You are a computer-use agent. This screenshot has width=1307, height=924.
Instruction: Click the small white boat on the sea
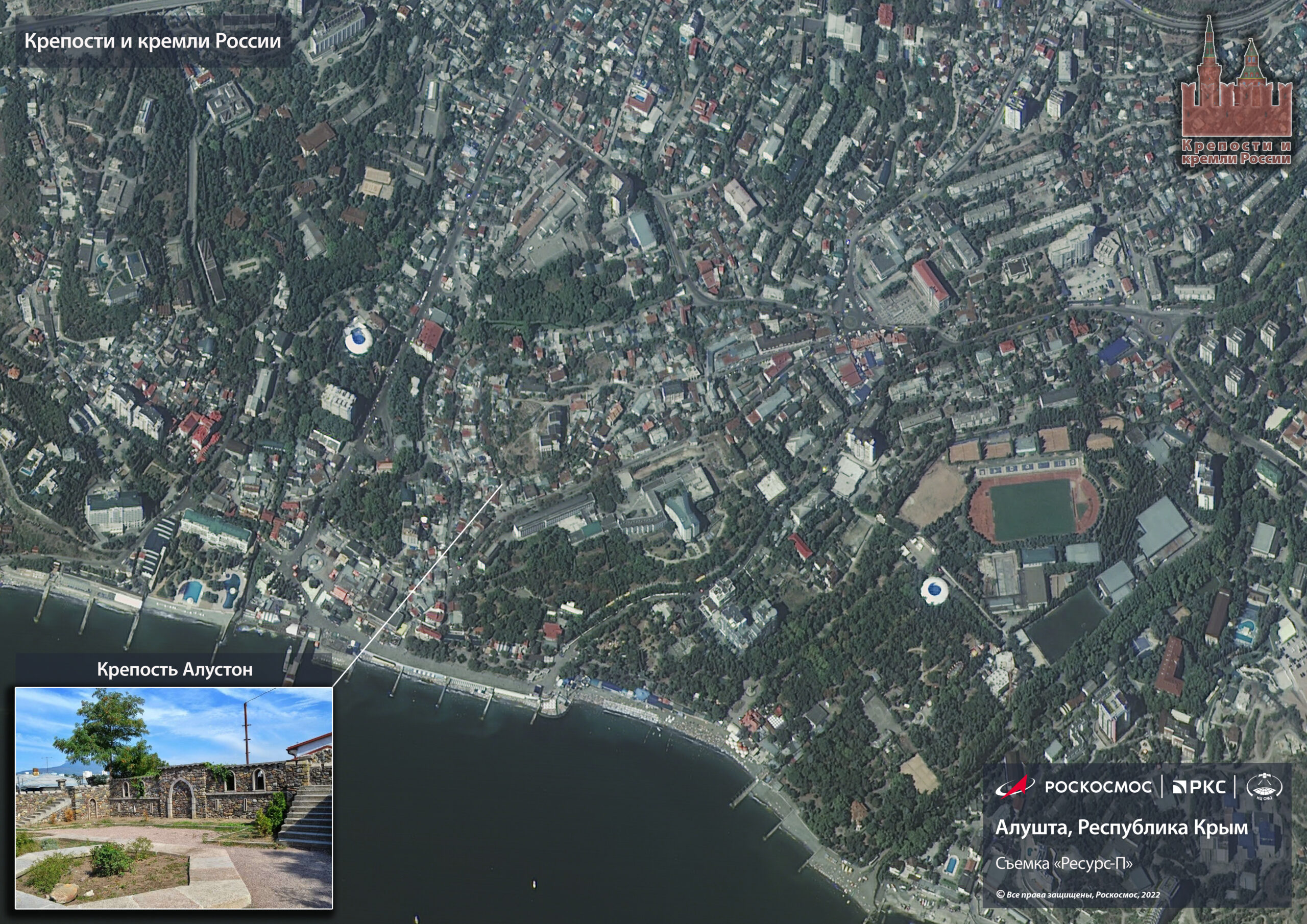pyautogui.click(x=534, y=884)
